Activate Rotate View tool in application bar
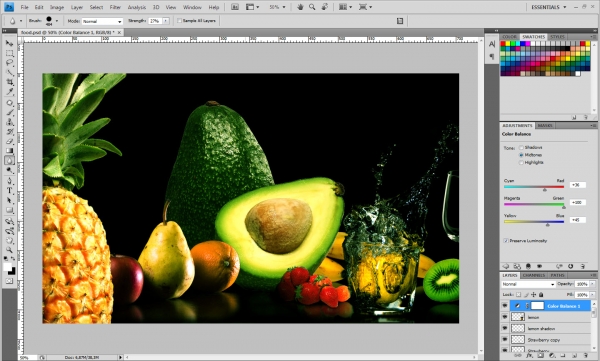Screen dimensions: 600x361 click(x=324, y=7)
